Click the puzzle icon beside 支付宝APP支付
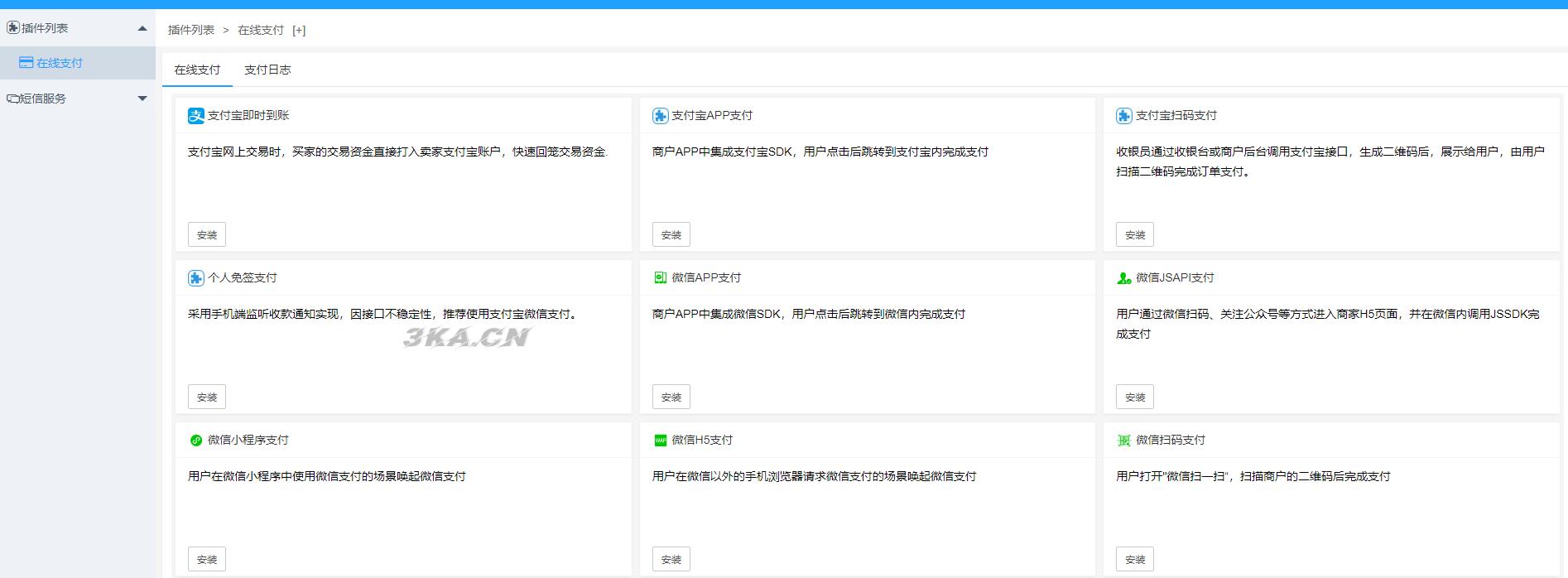Screen dimensions: 1568x578 tap(660, 116)
